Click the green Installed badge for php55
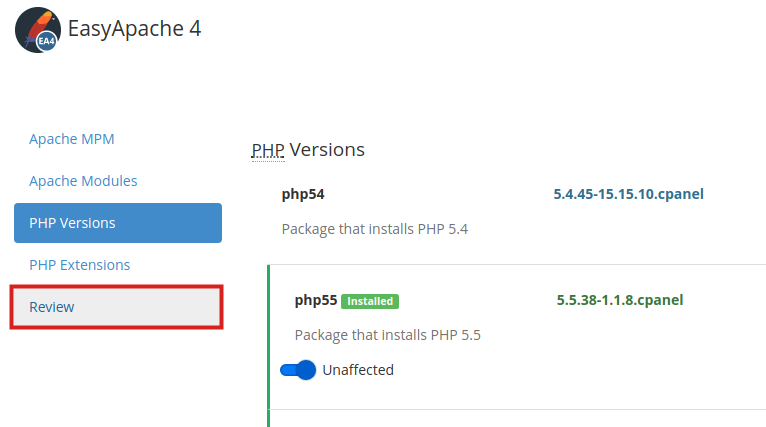The width and height of the screenshot is (766, 427). pyautogui.click(x=369, y=301)
